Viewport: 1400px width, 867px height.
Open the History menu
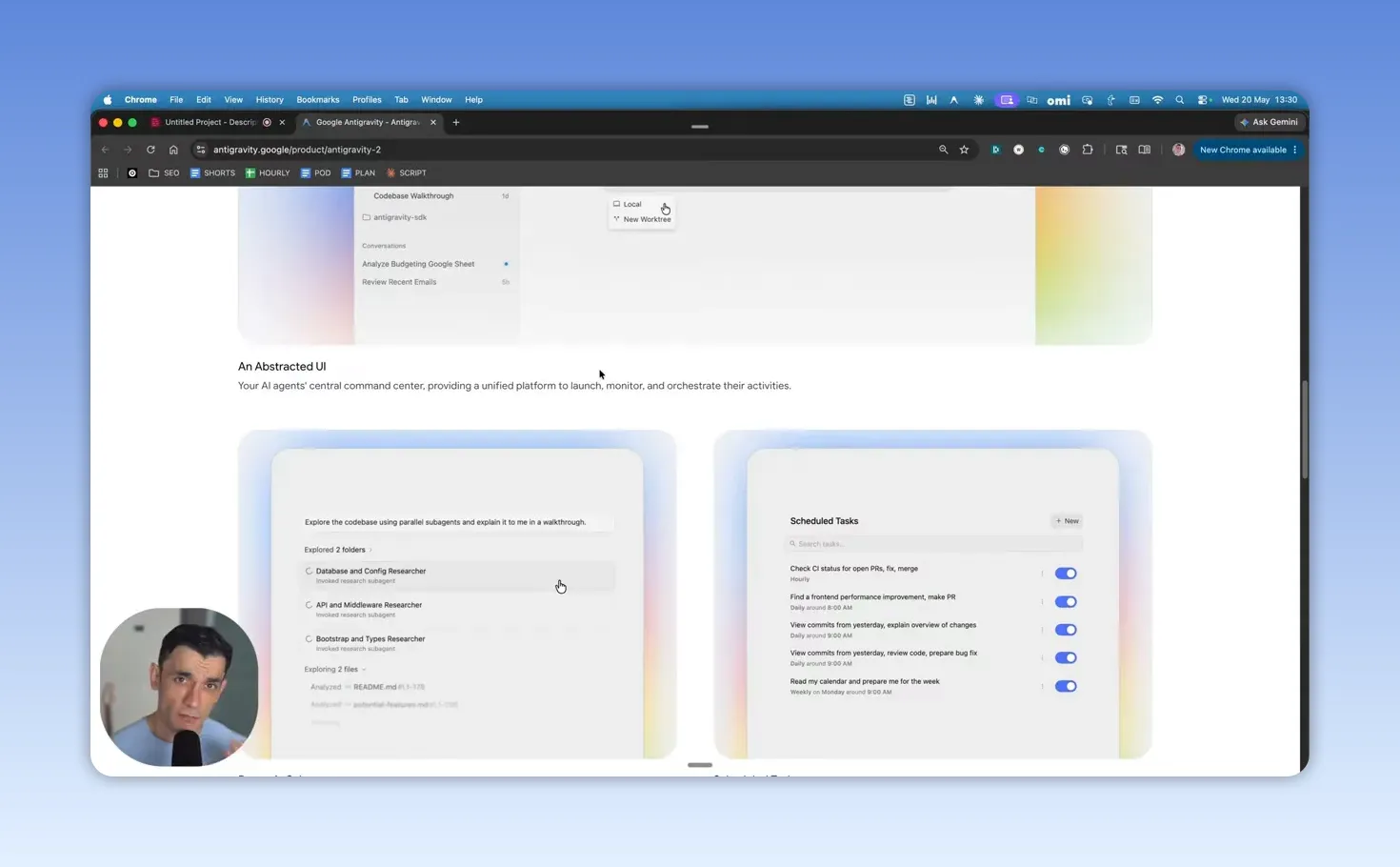click(x=270, y=100)
